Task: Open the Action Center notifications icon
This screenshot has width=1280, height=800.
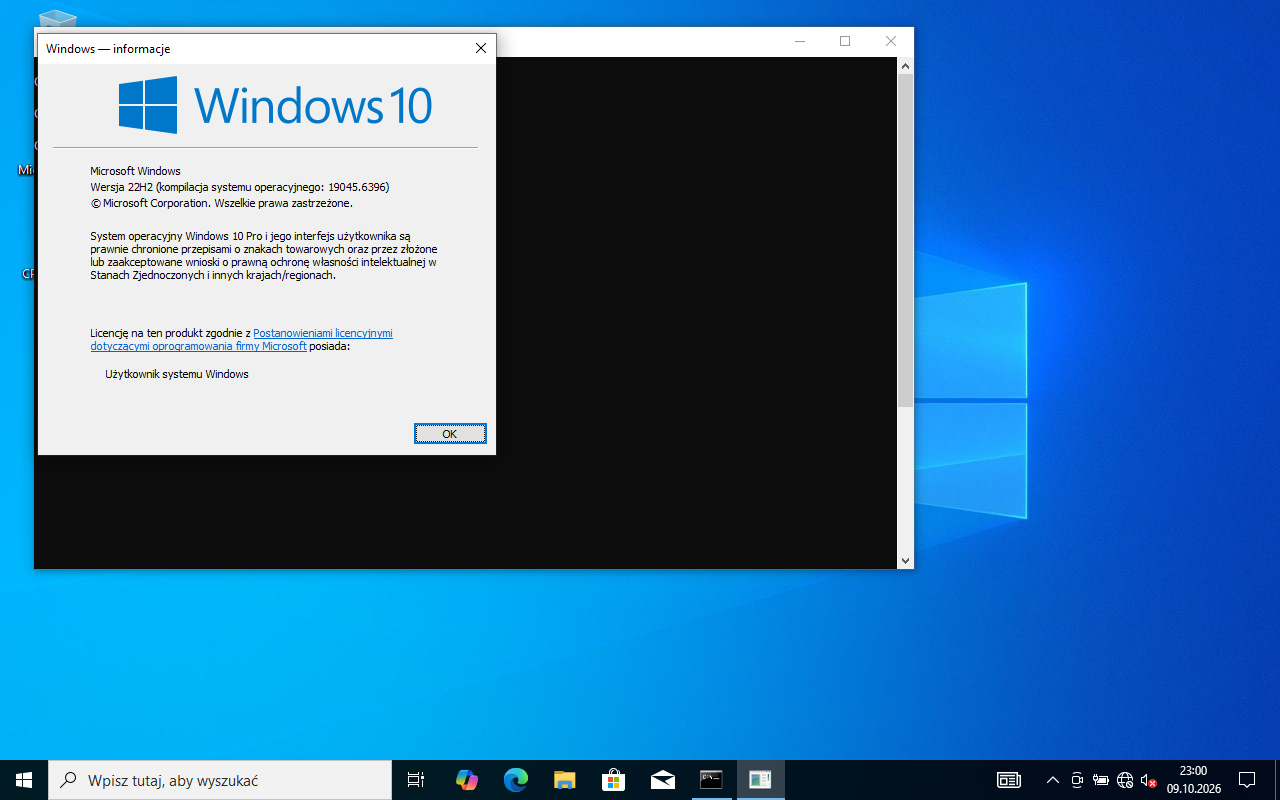Action: 1247,780
